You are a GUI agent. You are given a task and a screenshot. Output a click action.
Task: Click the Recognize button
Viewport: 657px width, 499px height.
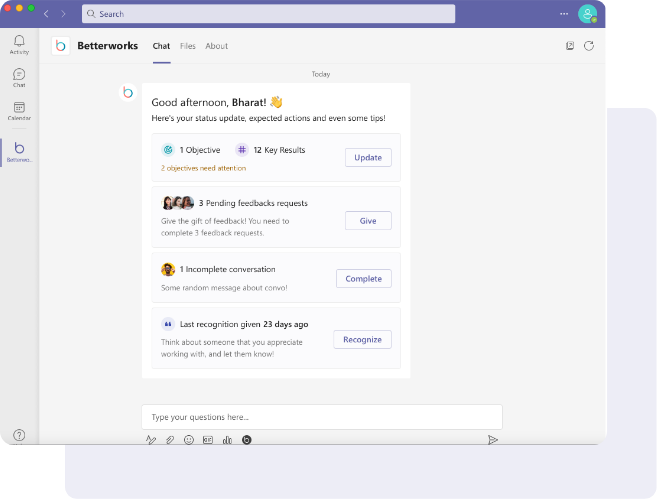(x=362, y=339)
